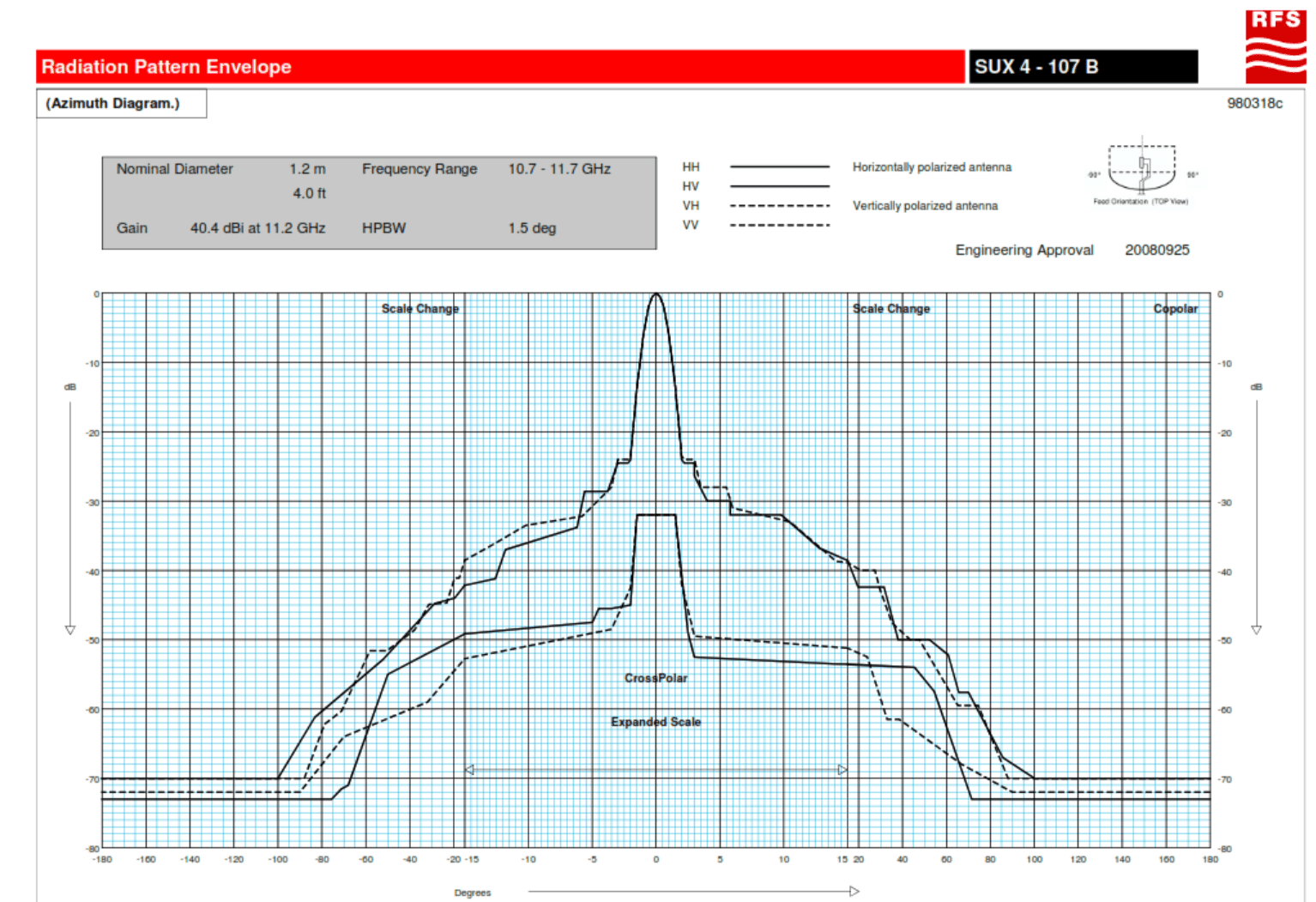Click the VH legend label
The height and width of the screenshot is (902, 1316).
(x=691, y=205)
